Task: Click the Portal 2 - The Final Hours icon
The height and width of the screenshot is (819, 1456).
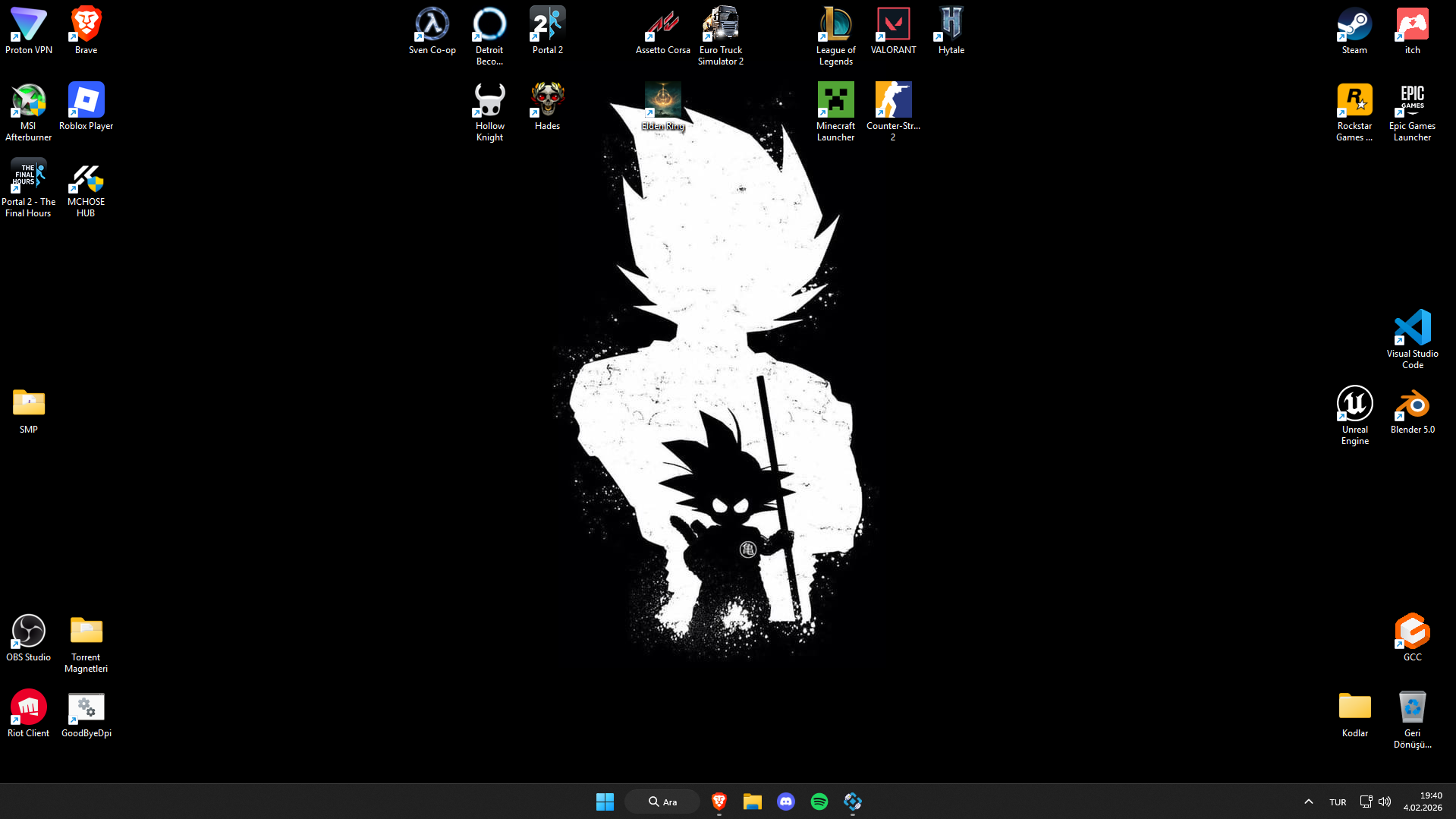Action: (29, 187)
